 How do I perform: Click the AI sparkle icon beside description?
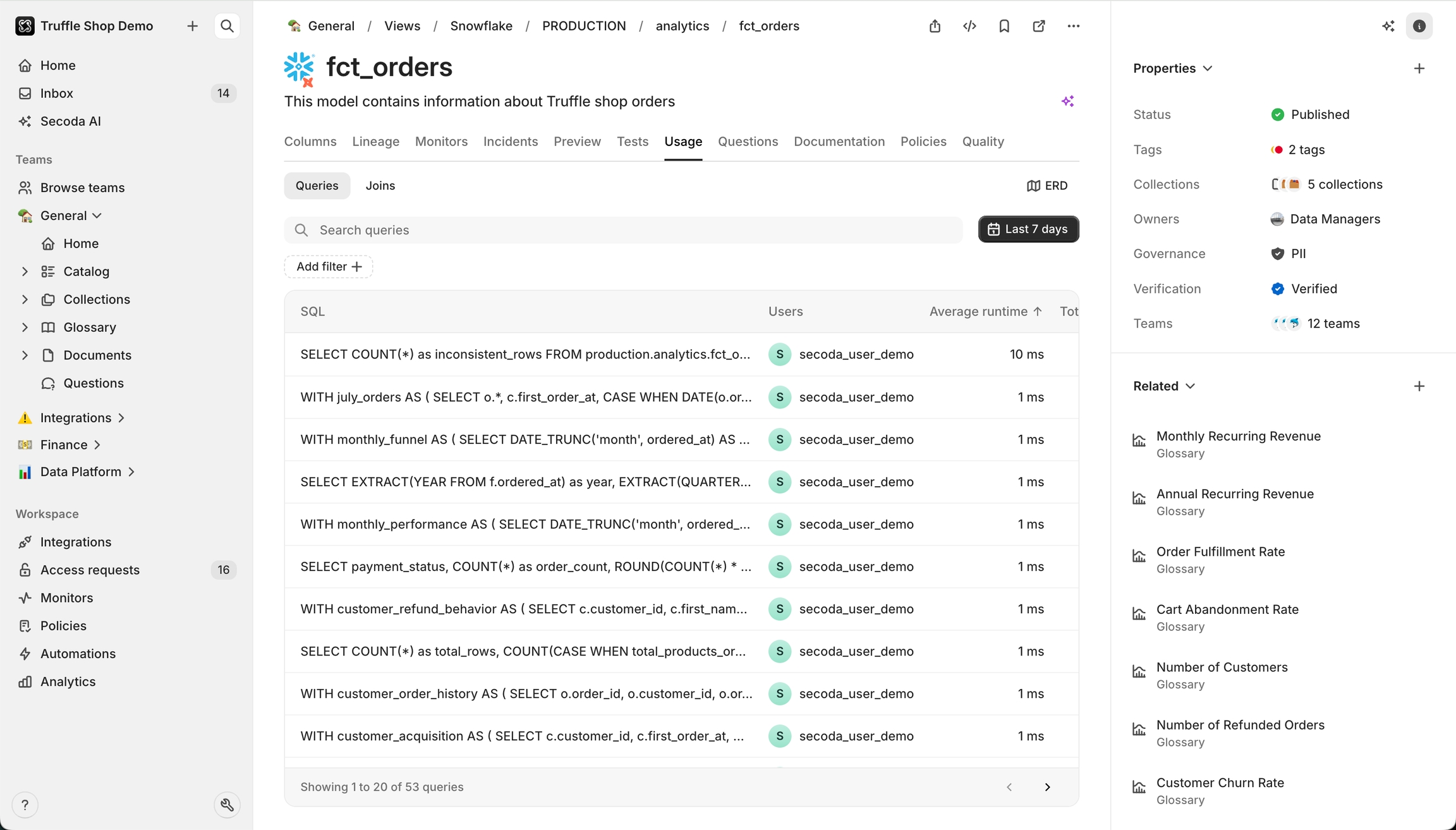pos(1067,101)
